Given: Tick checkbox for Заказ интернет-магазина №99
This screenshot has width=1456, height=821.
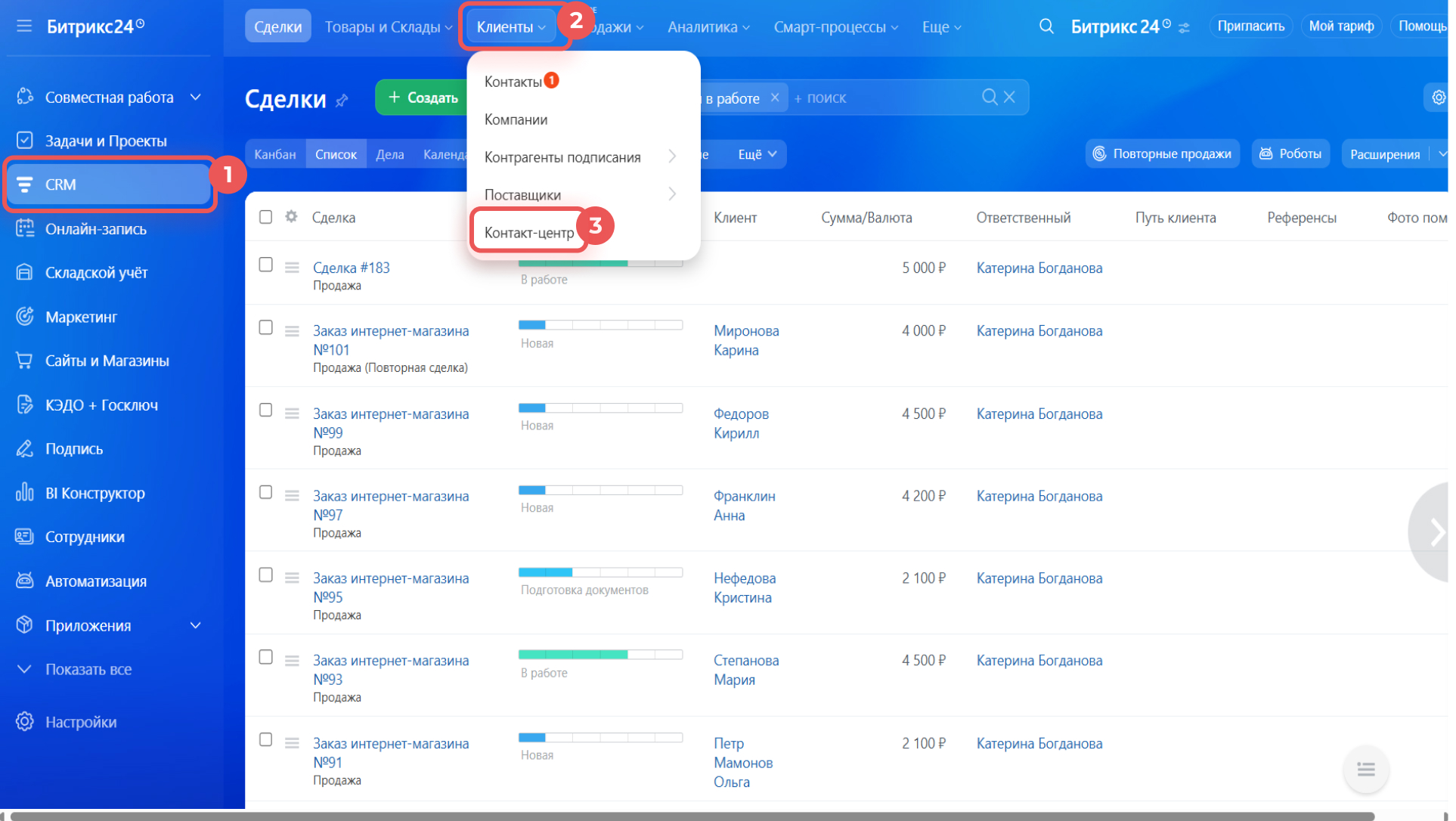Looking at the screenshot, I should pyautogui.click(x=265, y=410).
